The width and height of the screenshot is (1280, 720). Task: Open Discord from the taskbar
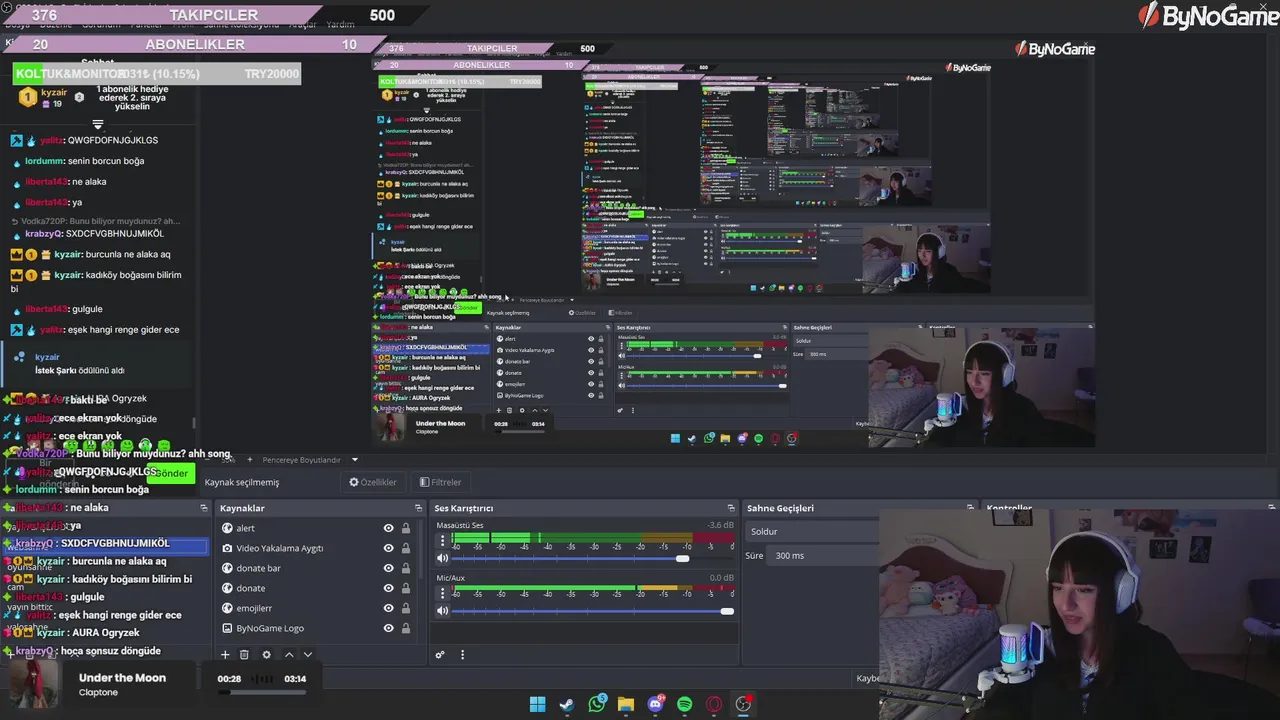[x=656, y=704]
